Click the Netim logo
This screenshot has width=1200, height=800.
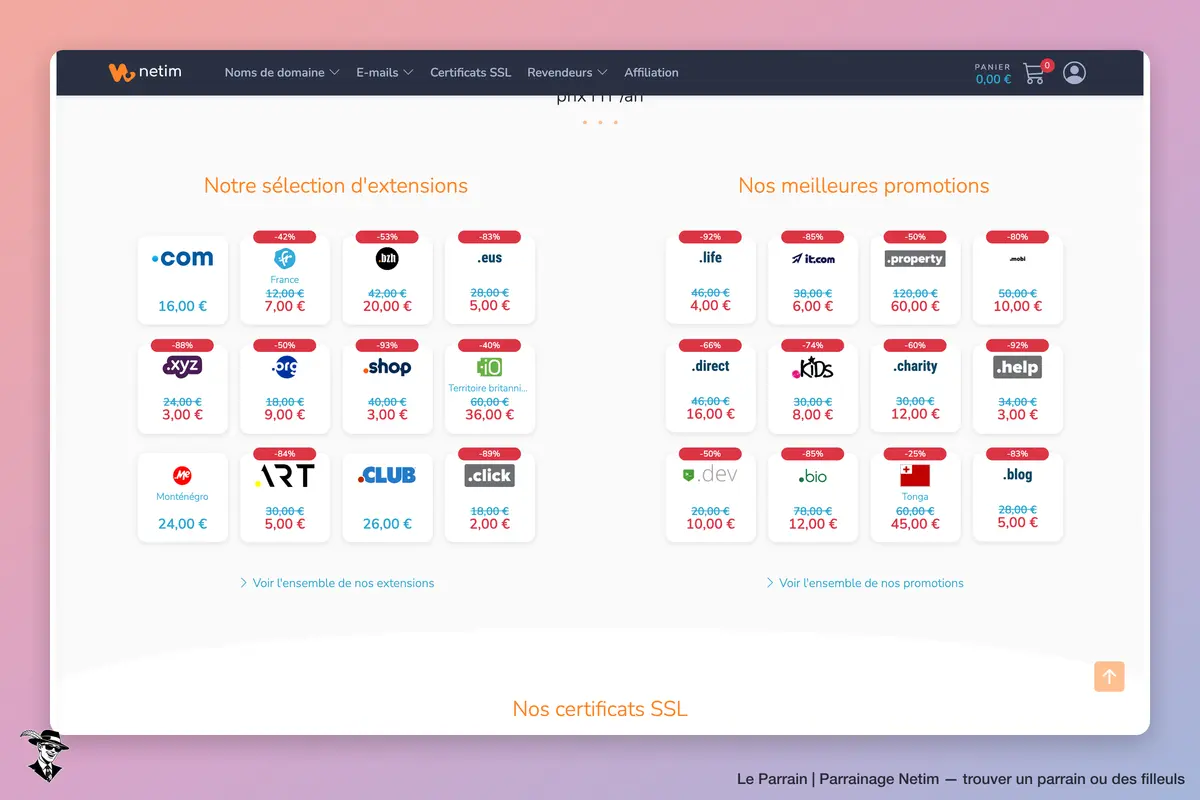(145, 72)
